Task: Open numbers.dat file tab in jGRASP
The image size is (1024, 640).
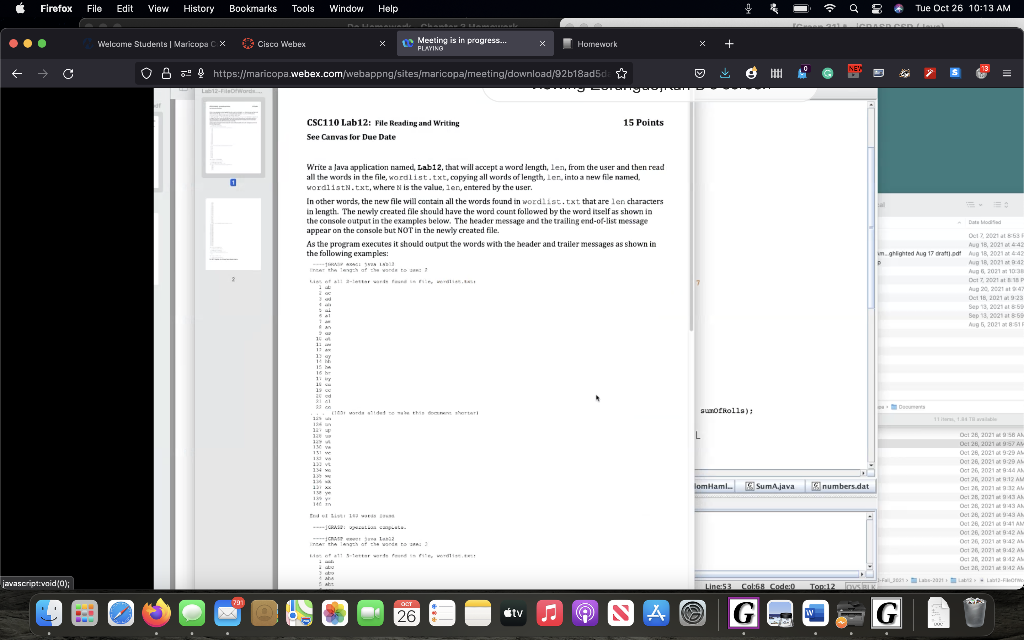Action: [840, 487]
